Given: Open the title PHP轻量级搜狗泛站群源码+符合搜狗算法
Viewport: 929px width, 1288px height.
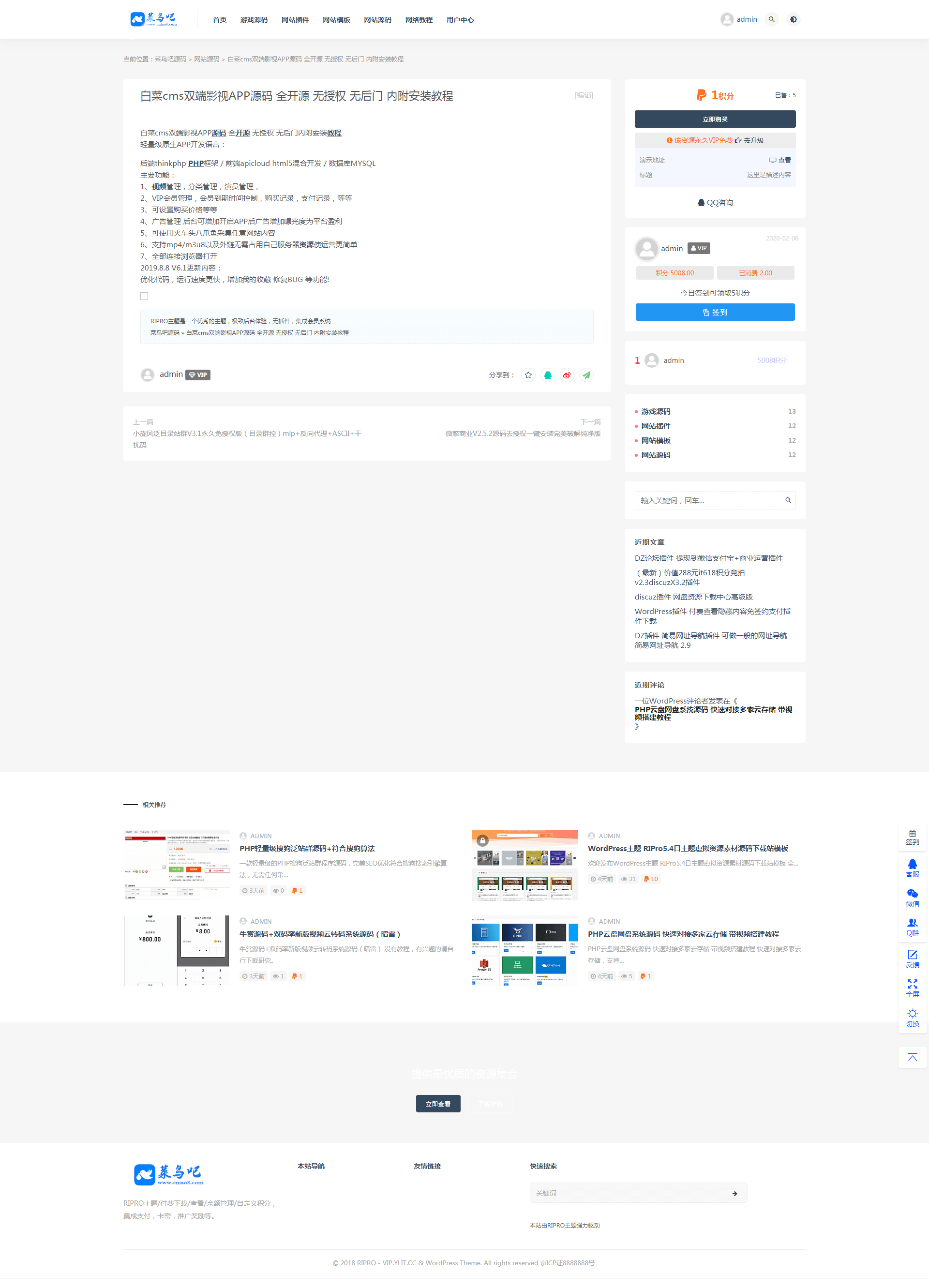Looking at the screenshot, I should pos(307,849).
